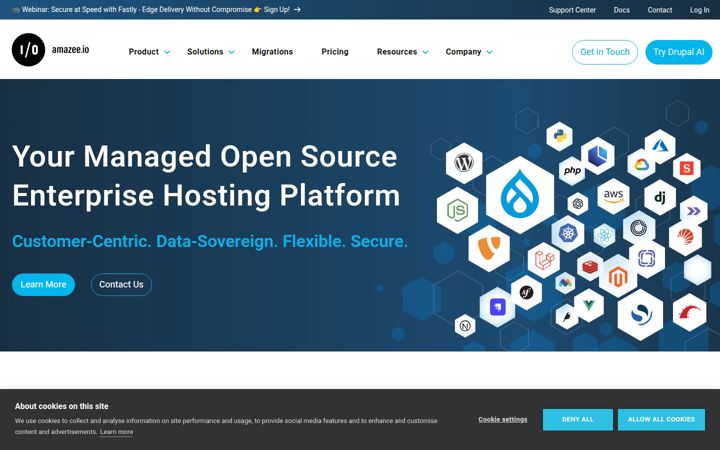Click the Vue.js logo hexagon

click(589, 305)
